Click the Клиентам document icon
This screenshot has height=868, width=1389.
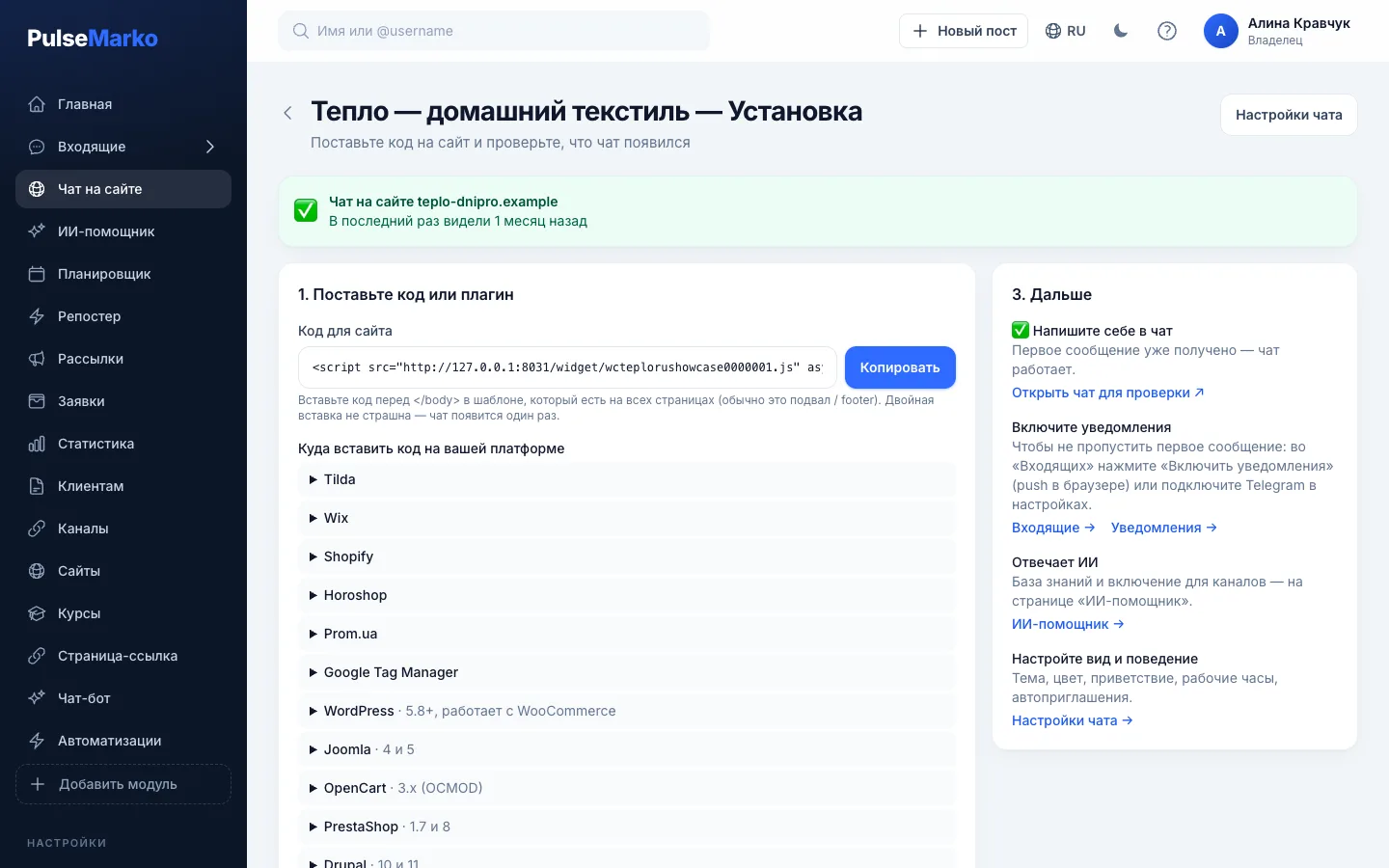[37, 486]
